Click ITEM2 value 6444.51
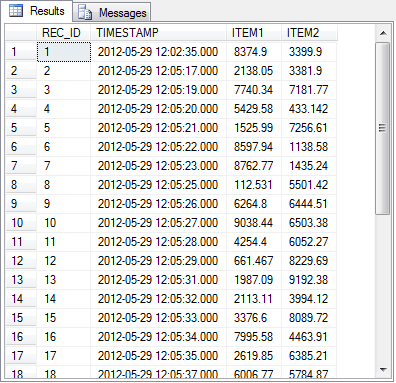Viewport: 396px width, 383px height. [x=308, y=204]
